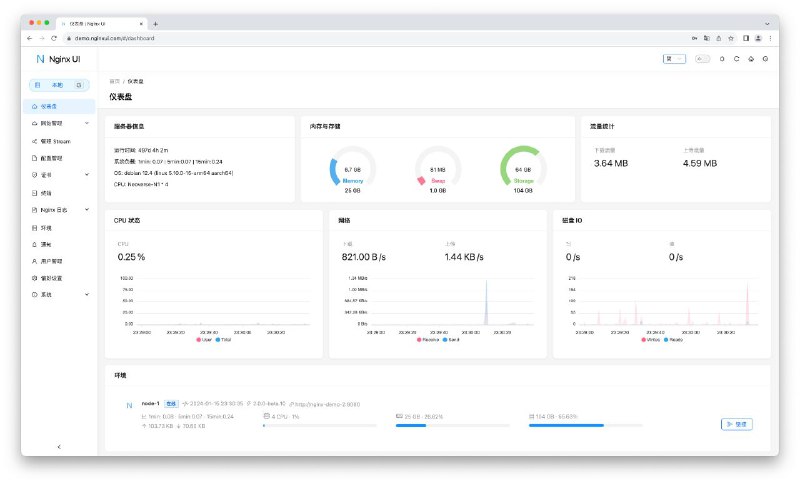Open the Chrome profile avatar
This screenshot has height=484, width=800.
pyautogui.click(x=758, y=38)
